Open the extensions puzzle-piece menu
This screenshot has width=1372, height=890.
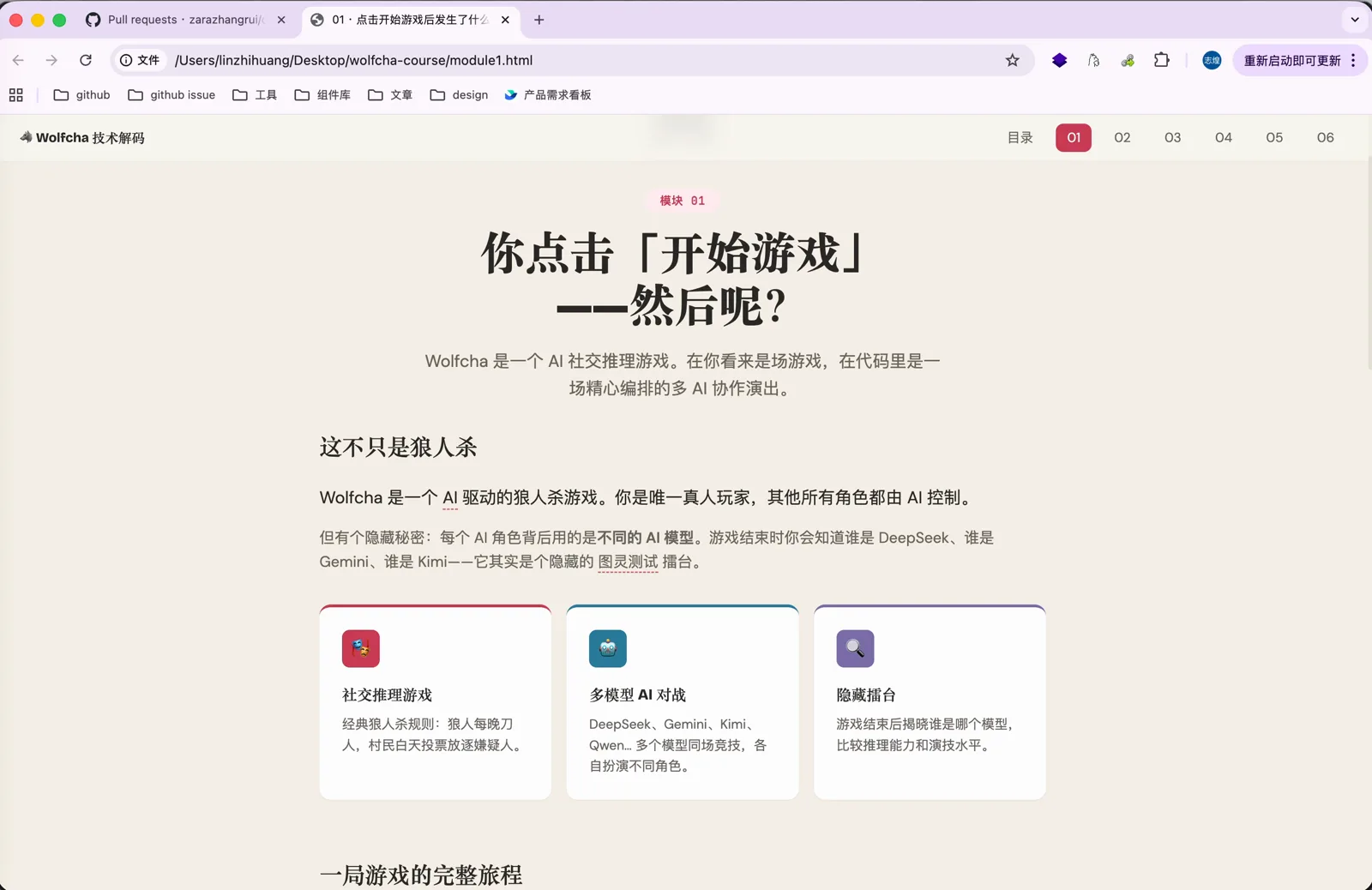(x=1162, y=60)
